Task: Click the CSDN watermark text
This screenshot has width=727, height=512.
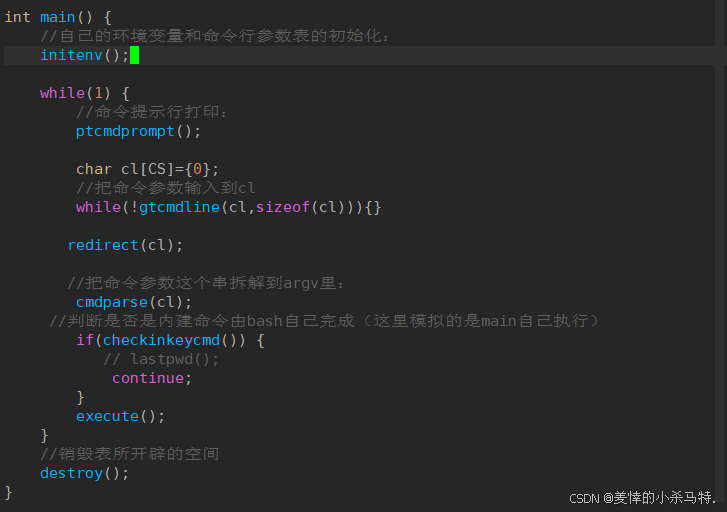Action: coord(642,498)
